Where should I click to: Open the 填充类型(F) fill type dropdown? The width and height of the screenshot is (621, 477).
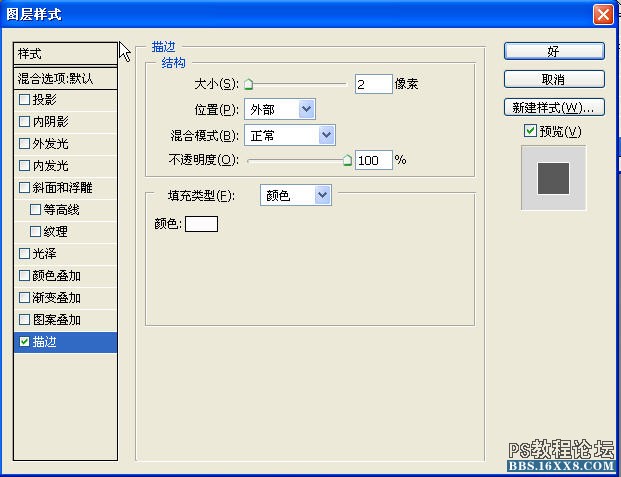click(296, 195)
